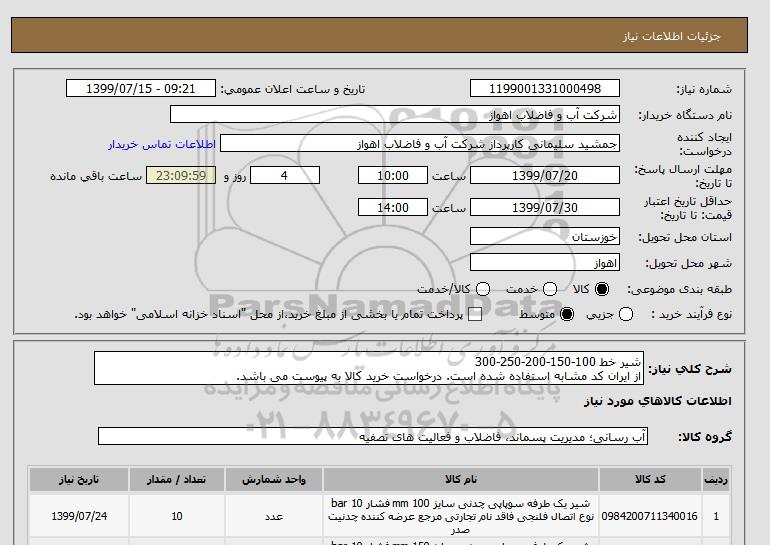Tick the Islamic treasury bonds payment checkbox
The width and height of the screenshot is (770, 545).
(475, 314)
